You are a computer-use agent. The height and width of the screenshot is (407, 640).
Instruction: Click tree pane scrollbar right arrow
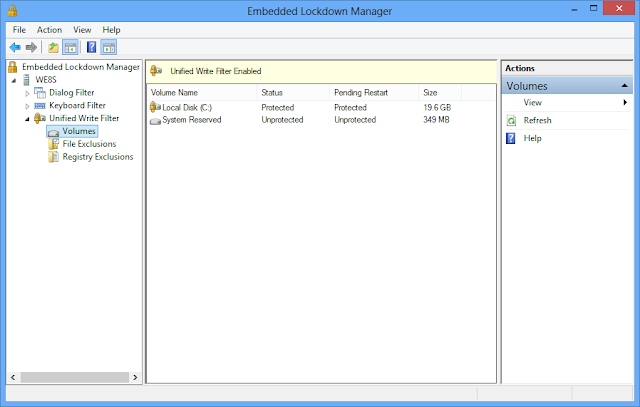[x=136, y=378]
